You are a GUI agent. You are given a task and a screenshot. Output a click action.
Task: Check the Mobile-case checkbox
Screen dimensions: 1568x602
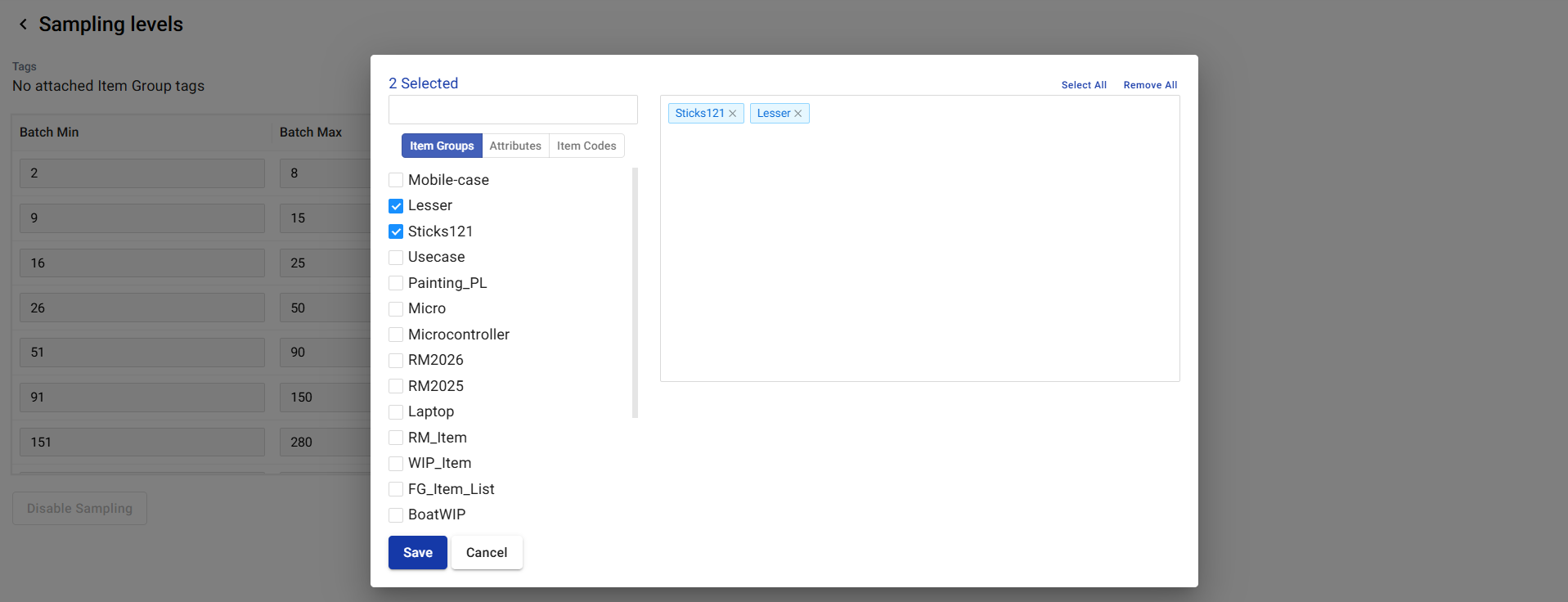pyautogui.click(x=396, y=180)
